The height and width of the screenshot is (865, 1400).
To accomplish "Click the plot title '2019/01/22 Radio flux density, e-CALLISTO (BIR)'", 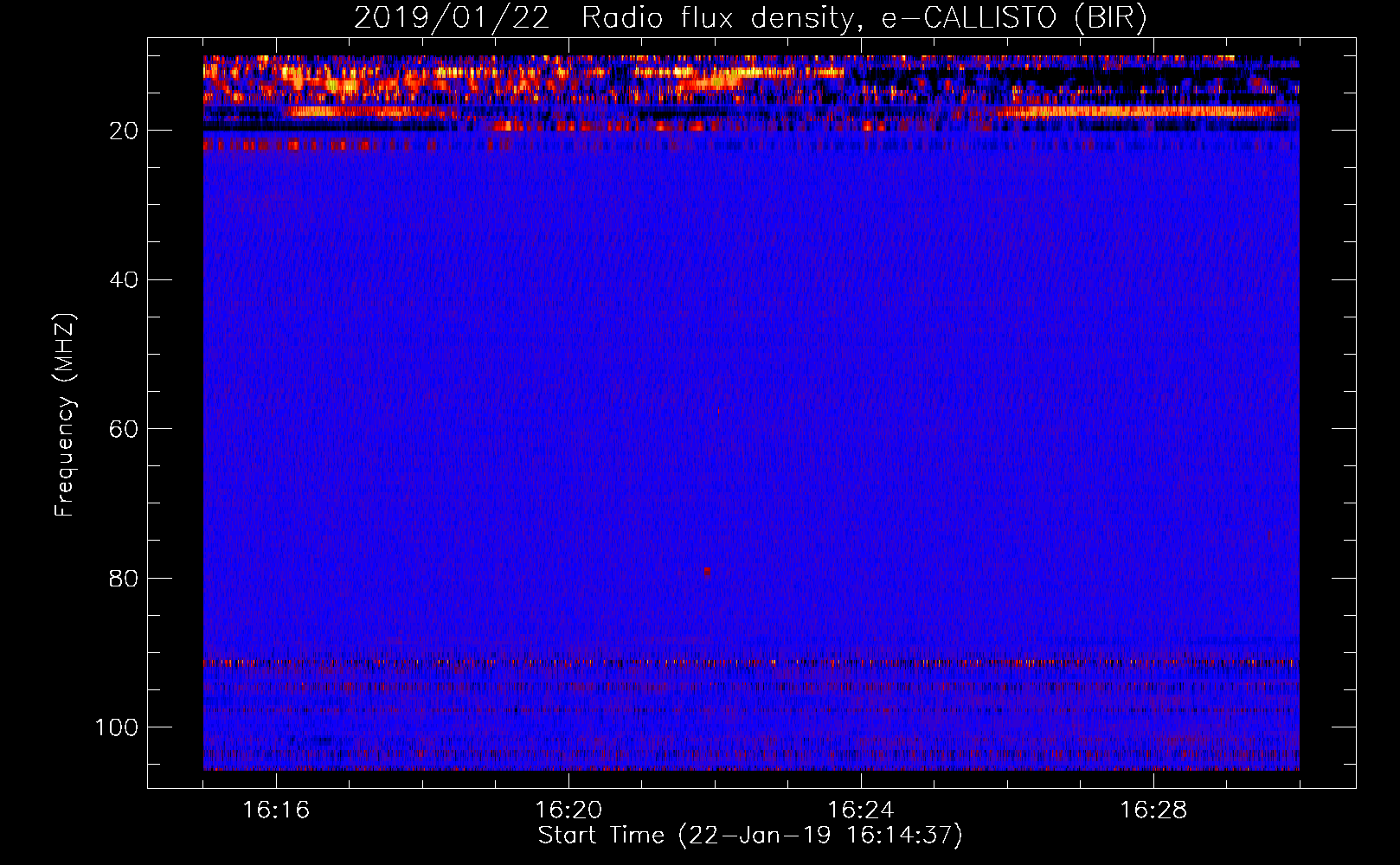I will (750, 18).
